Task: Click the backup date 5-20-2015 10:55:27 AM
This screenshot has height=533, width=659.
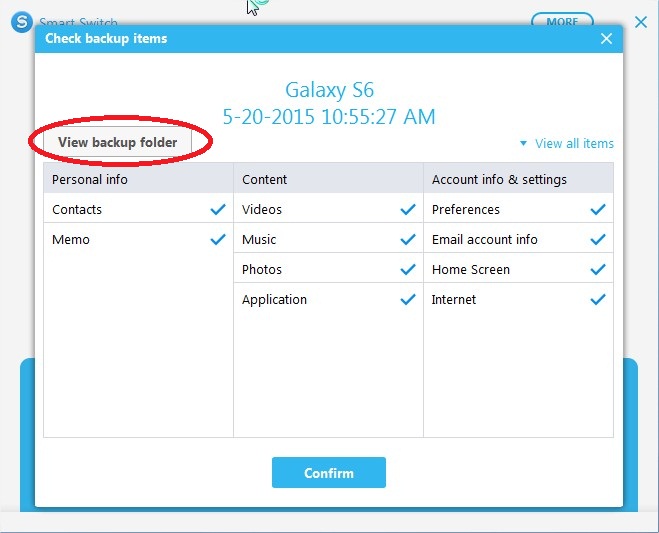Action: click(329, 116)
